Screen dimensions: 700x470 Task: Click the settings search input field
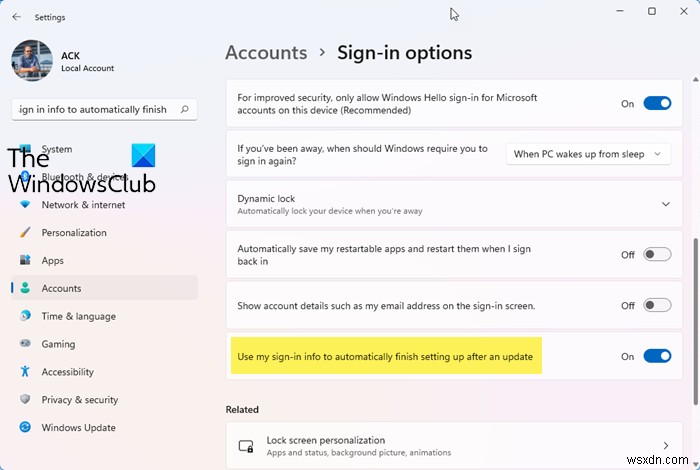coord(104,109)
